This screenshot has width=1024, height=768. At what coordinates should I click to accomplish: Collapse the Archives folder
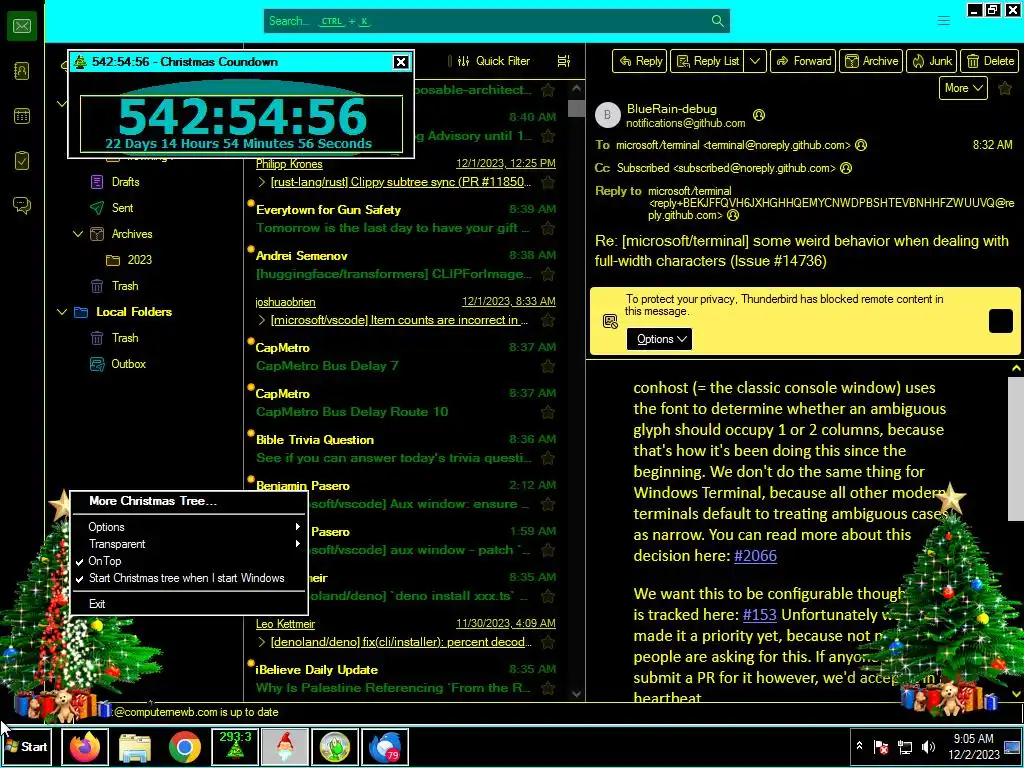tap(78, 234)
